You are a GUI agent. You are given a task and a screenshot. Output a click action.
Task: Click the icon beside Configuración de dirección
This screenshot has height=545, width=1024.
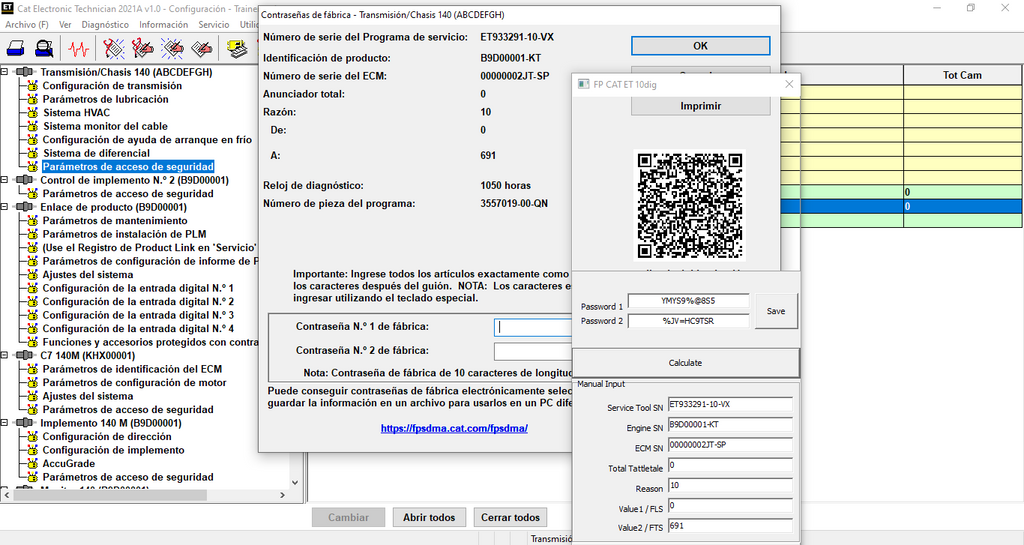pos(33,437)
